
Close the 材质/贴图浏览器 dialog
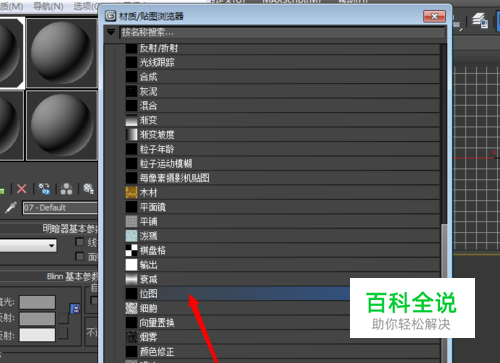[434, 16]
